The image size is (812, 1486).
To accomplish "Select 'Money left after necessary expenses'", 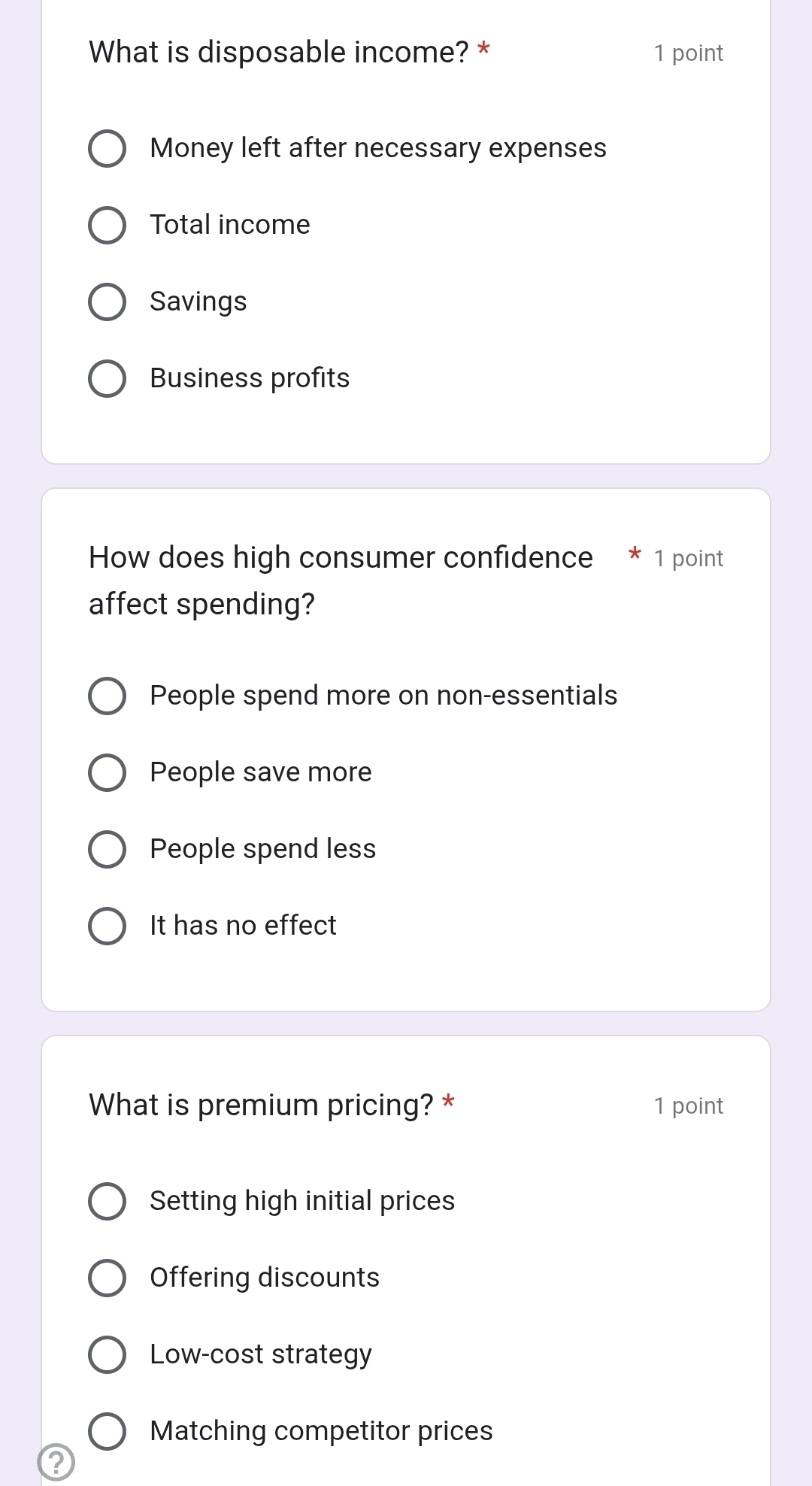I will point(108,148).
